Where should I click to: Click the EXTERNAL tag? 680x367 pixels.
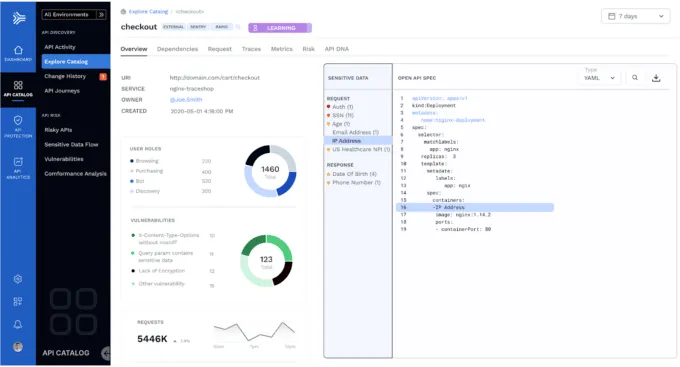pyautogui.click(x=173, y=27)
